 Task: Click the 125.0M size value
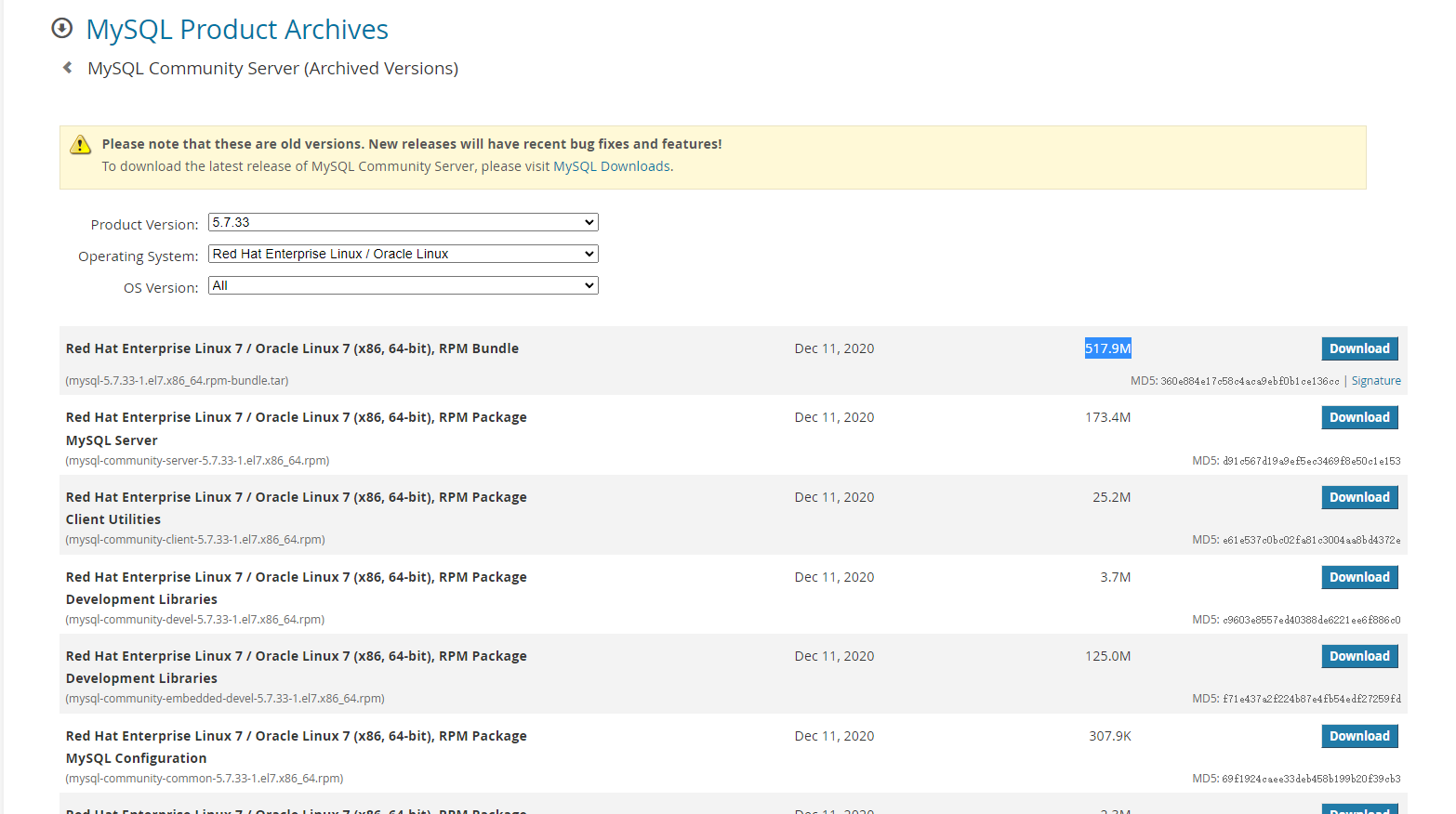[1108, 656]
